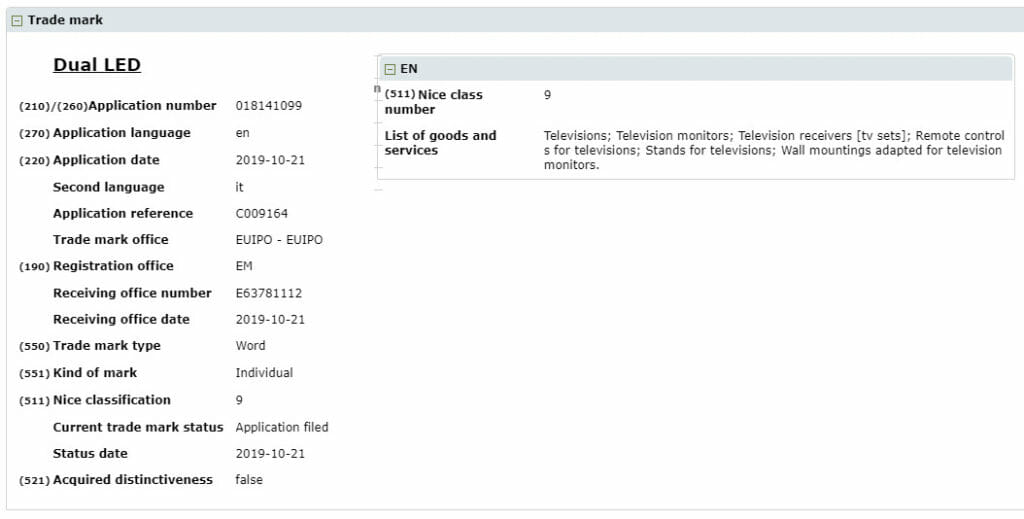This screenshot has height=519, width=1024.
Task: Click the Application language label
Action: pyautogui.click(x=121, y=133)
